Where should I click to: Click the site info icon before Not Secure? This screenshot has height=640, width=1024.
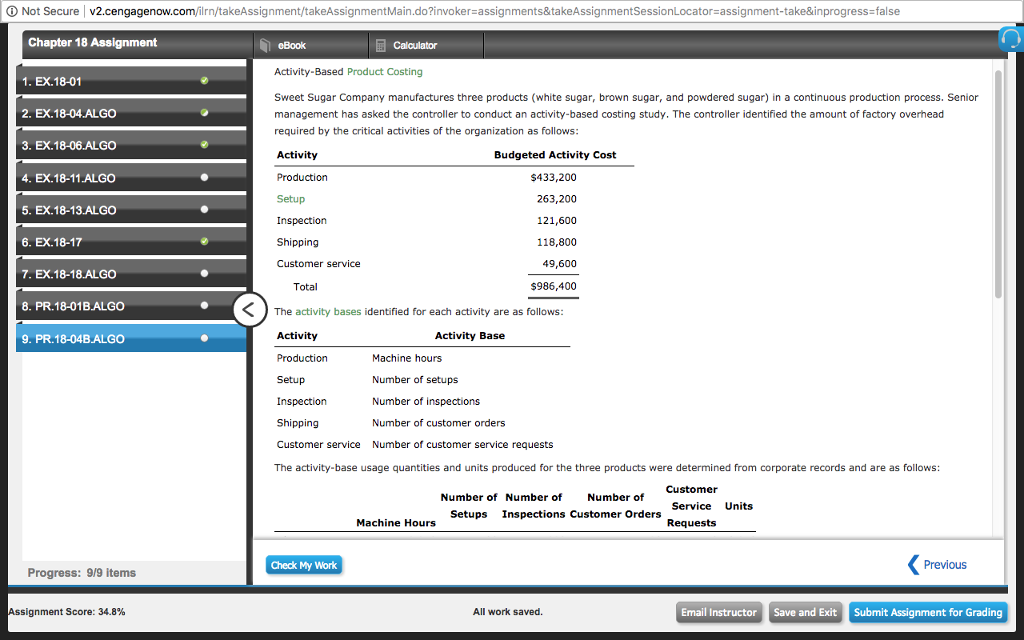click(12, 11)
